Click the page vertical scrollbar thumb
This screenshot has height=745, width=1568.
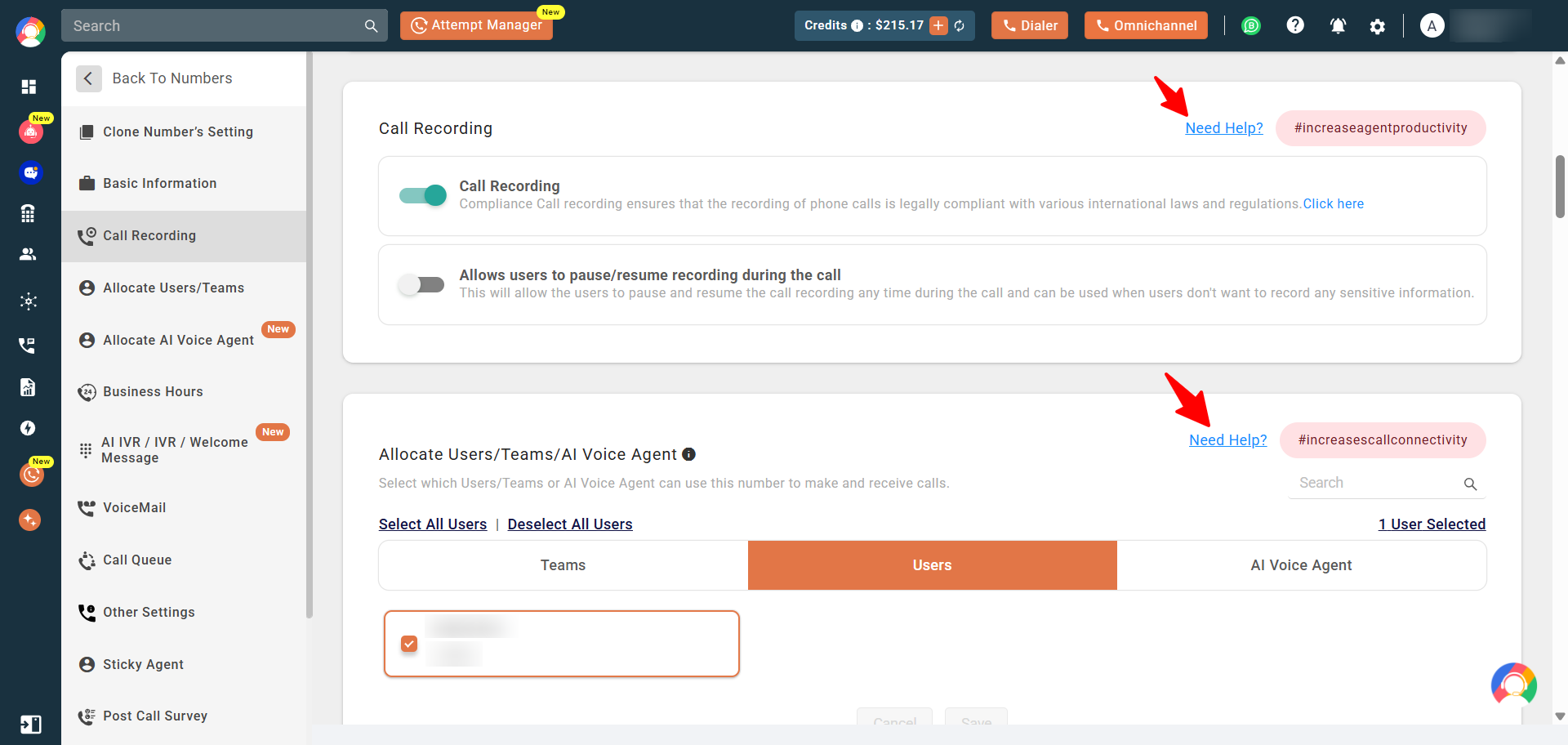pyautogui.click(x=1560, y=186)
